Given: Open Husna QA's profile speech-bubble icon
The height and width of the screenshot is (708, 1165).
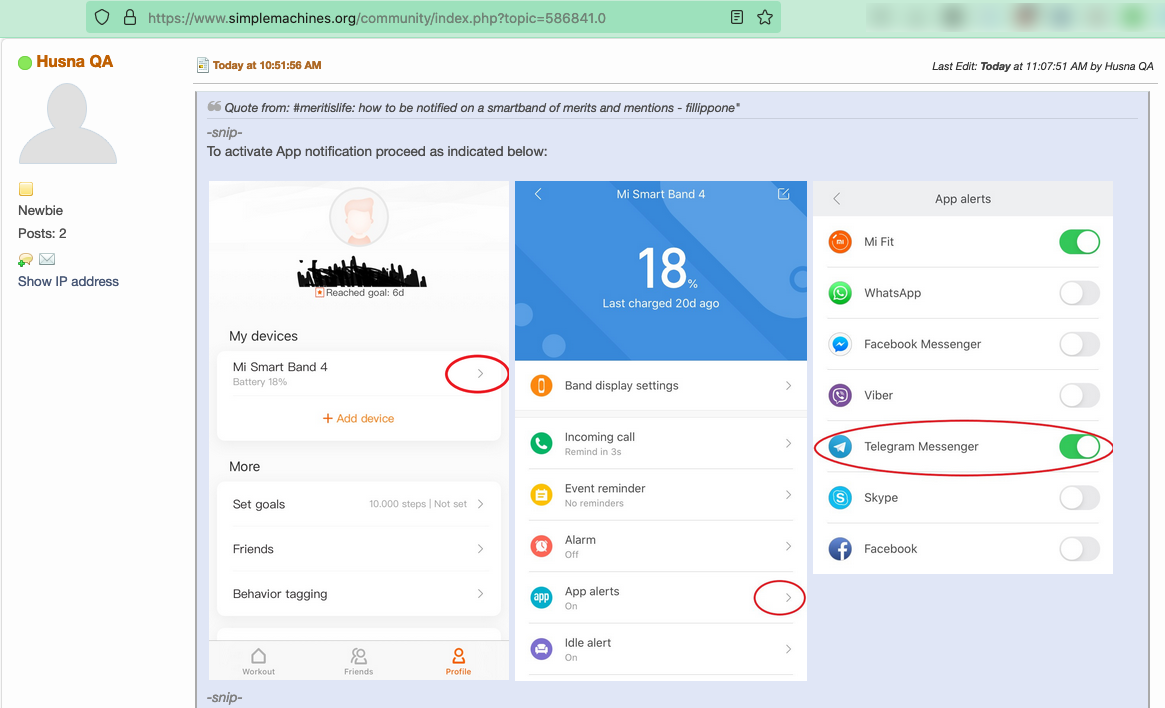Looking at the screenshot, I should [x=25, y=259].
